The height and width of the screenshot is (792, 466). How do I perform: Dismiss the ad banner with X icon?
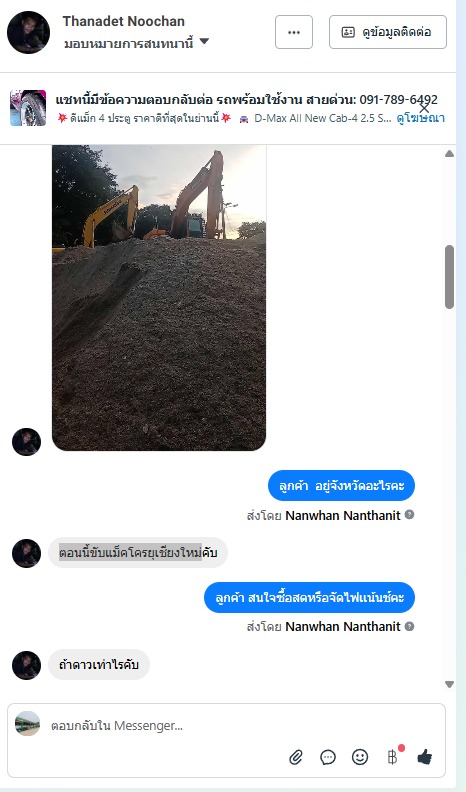(425, 108)
